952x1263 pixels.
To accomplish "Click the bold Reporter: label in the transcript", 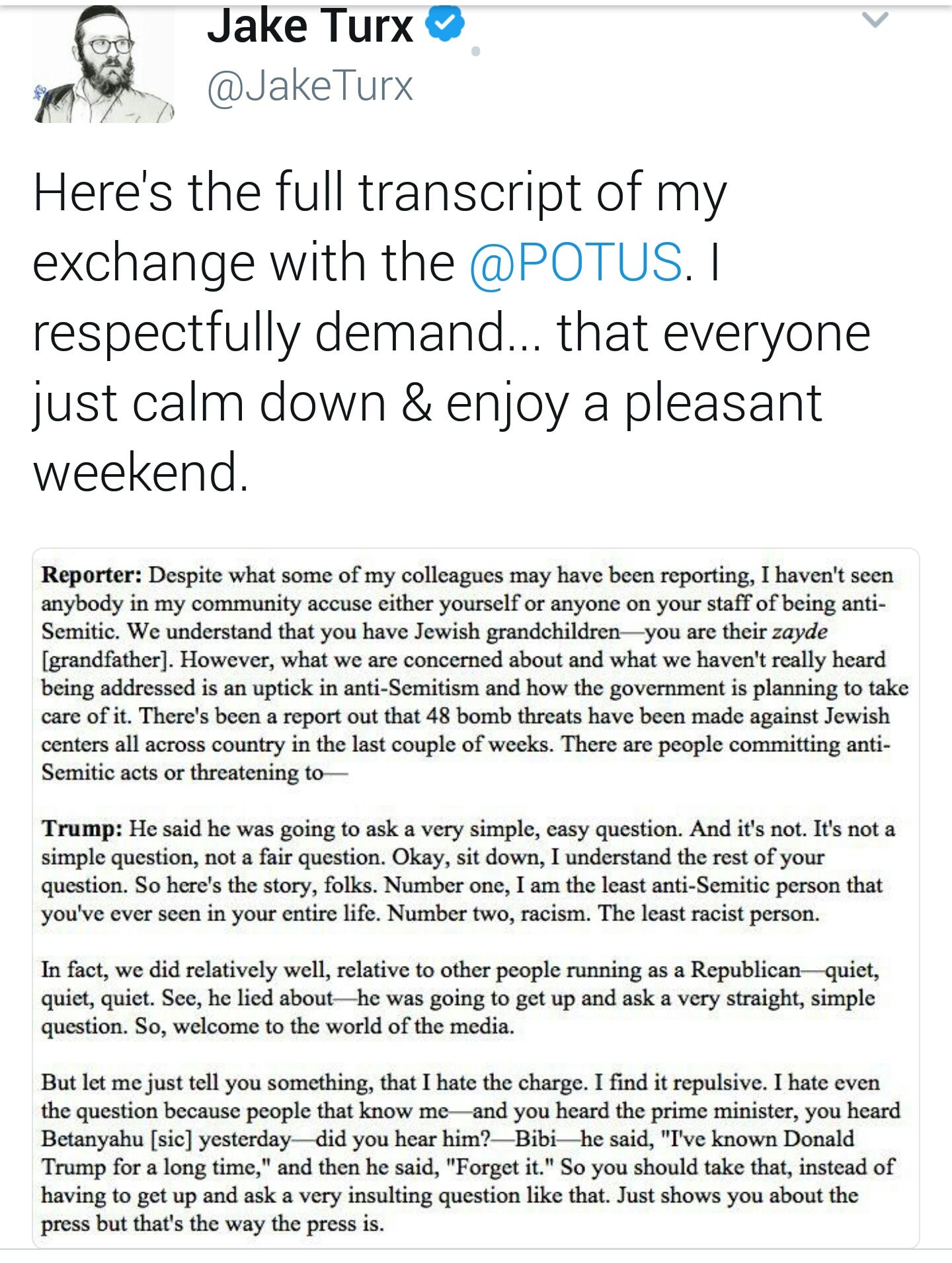I will click(91, 575).
